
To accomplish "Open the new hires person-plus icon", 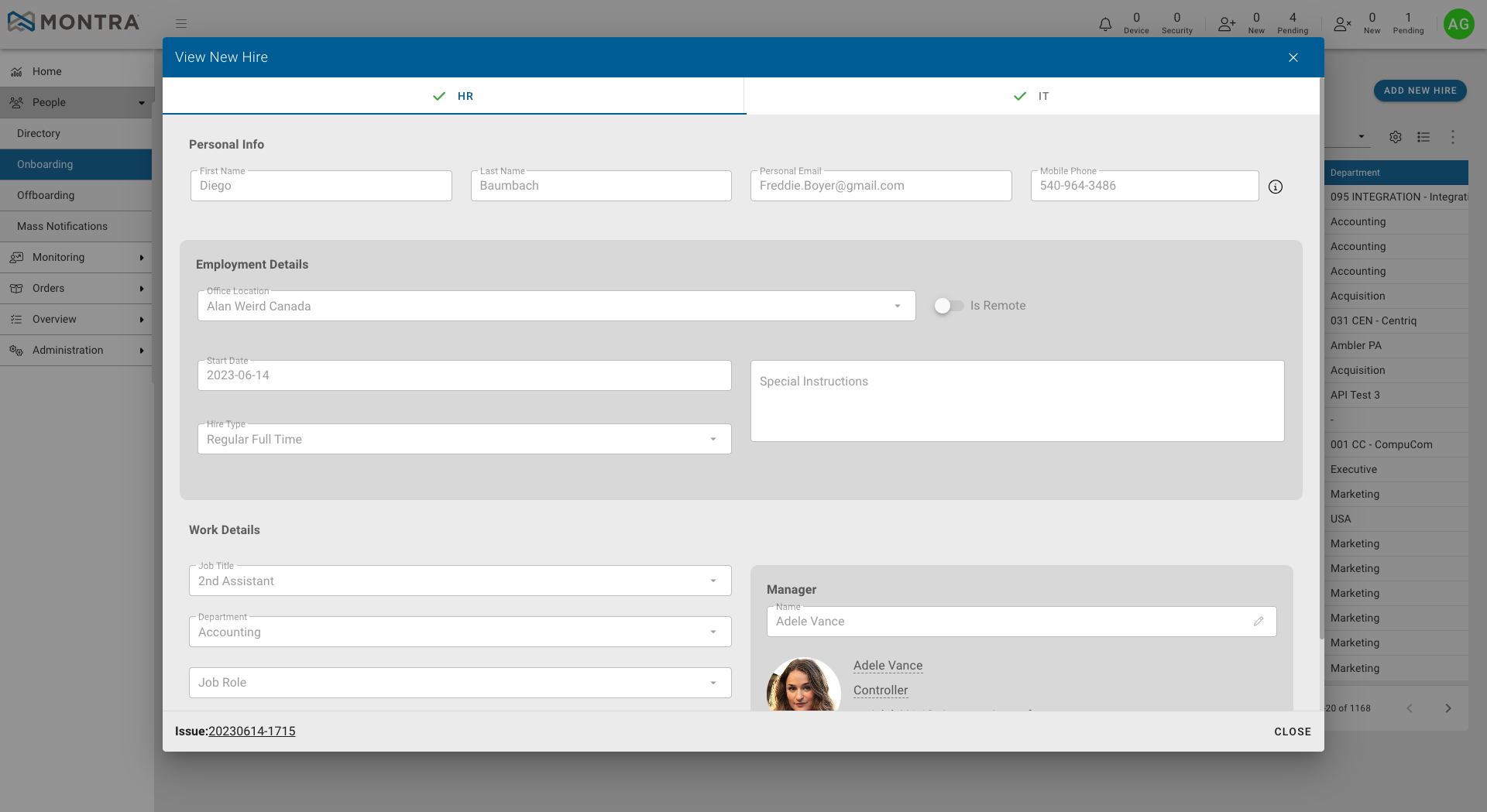I will coord(1226,24).
